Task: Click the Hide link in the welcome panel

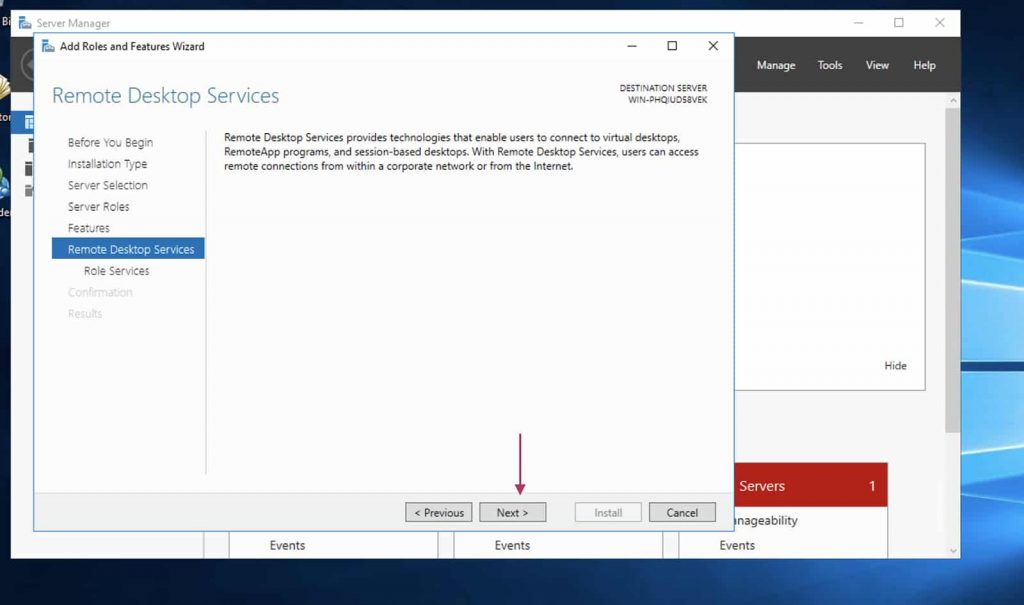Action: [895, 366]
